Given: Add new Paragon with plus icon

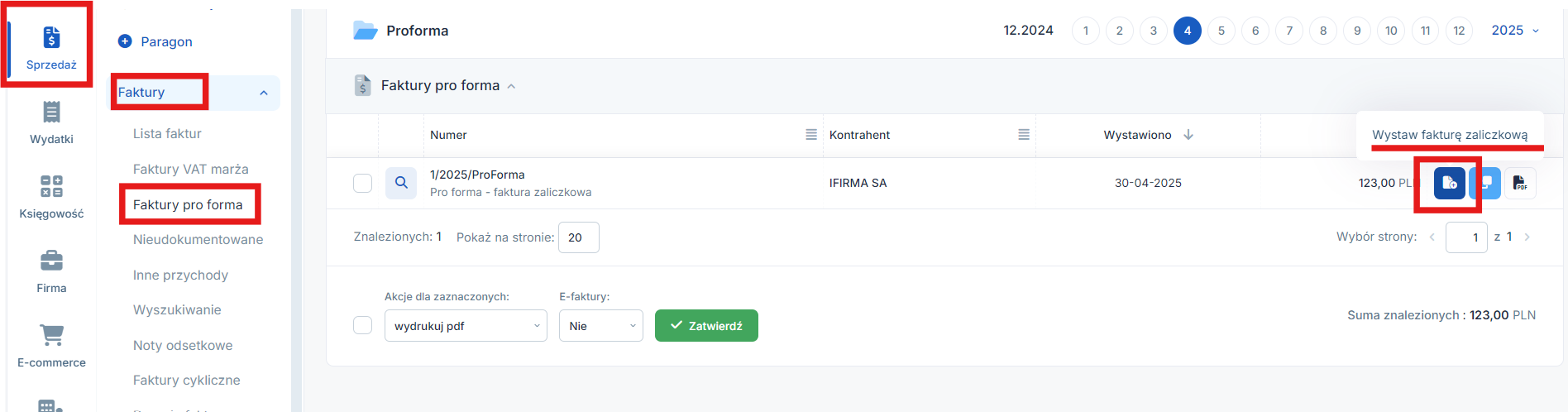Looking at the screenshot, I should pyautogui.click(x=126, y=41).
